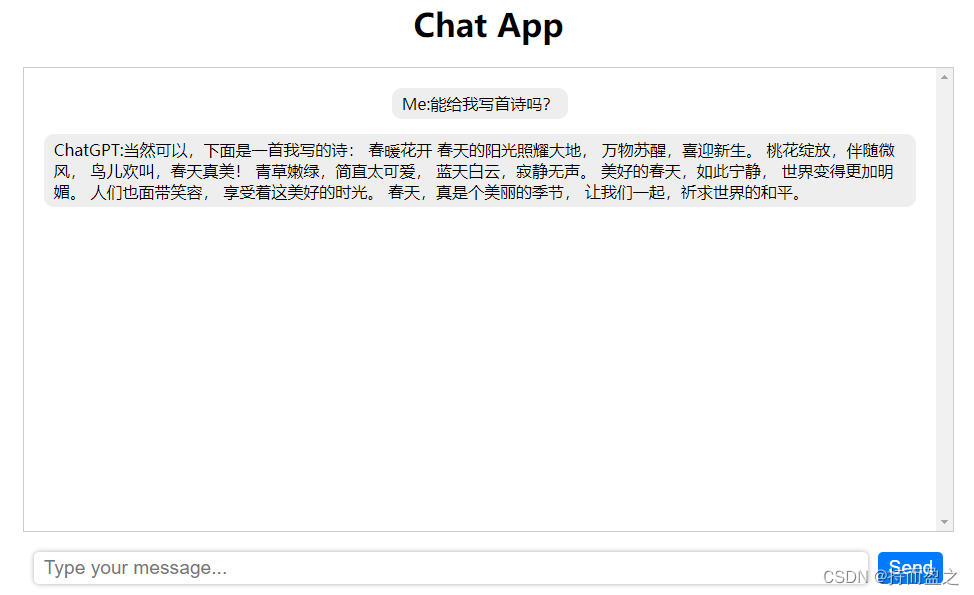
Task: Click the blue Send button
Action: (909, 568)
